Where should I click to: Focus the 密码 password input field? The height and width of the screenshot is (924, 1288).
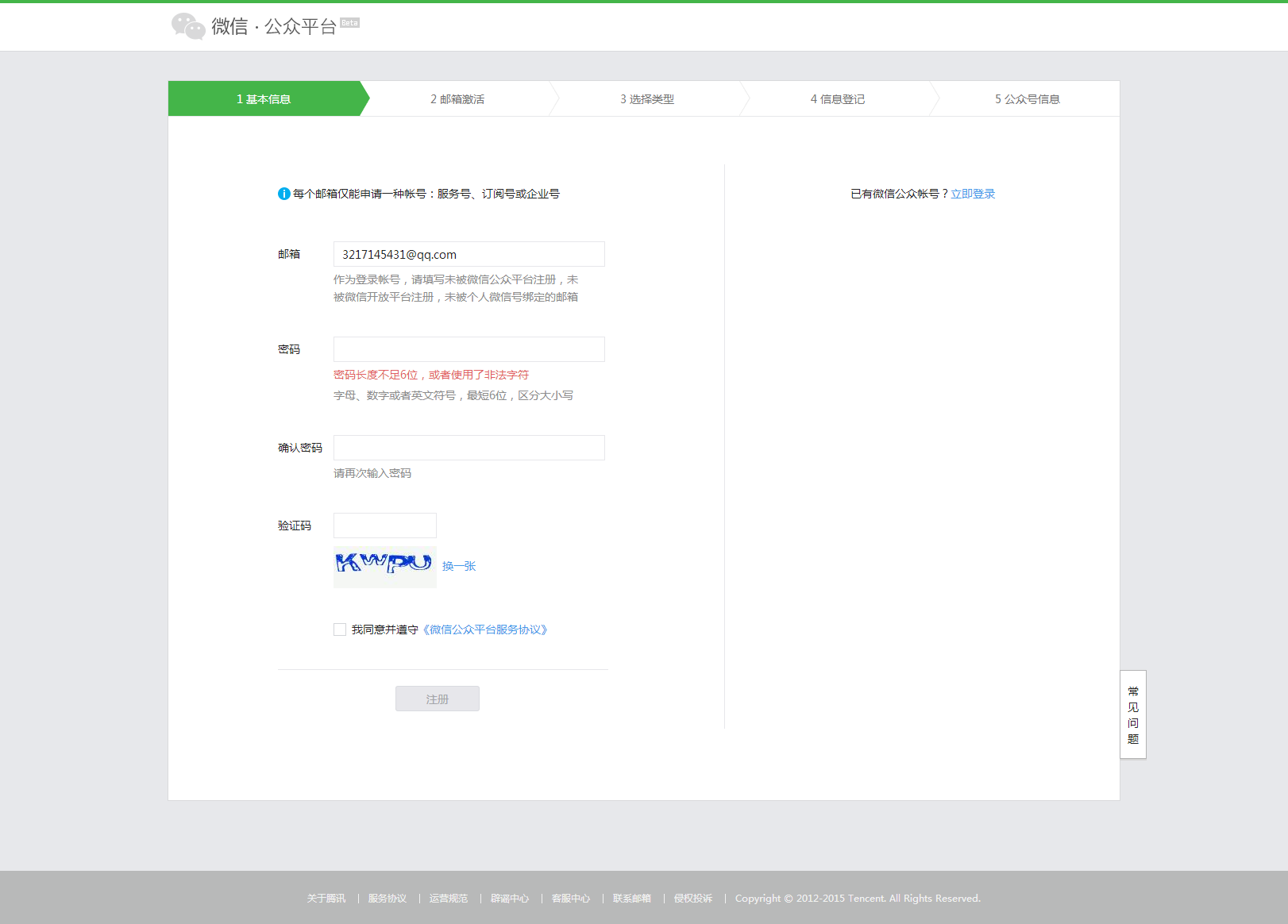[x=469, y=349]
